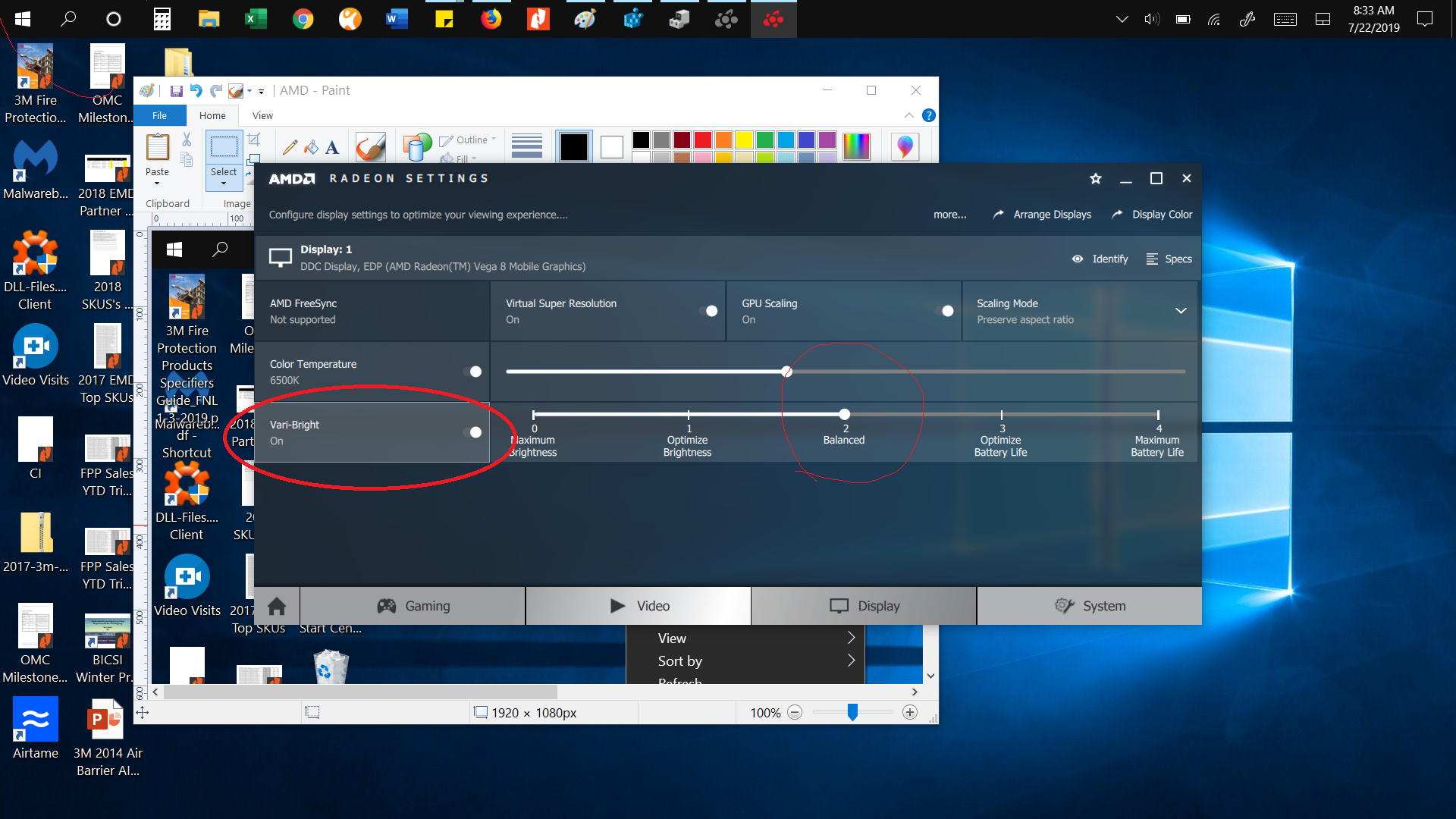Open Edit colors rainbow icon in Paint
This screenshot has width=1456, height=819.
pos(856,146)
